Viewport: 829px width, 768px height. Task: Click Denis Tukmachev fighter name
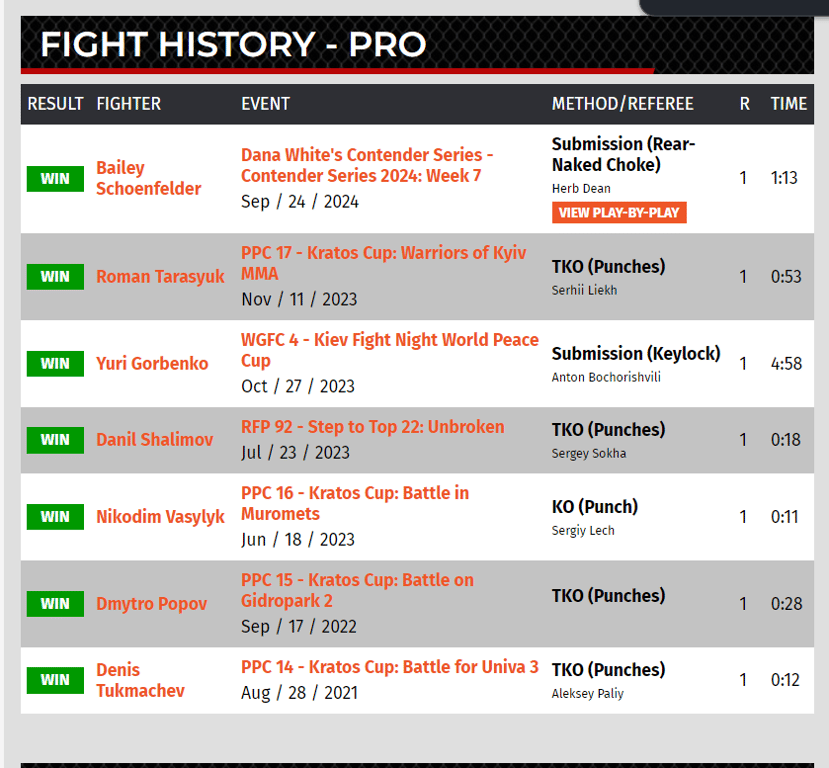tap(140, 680)
